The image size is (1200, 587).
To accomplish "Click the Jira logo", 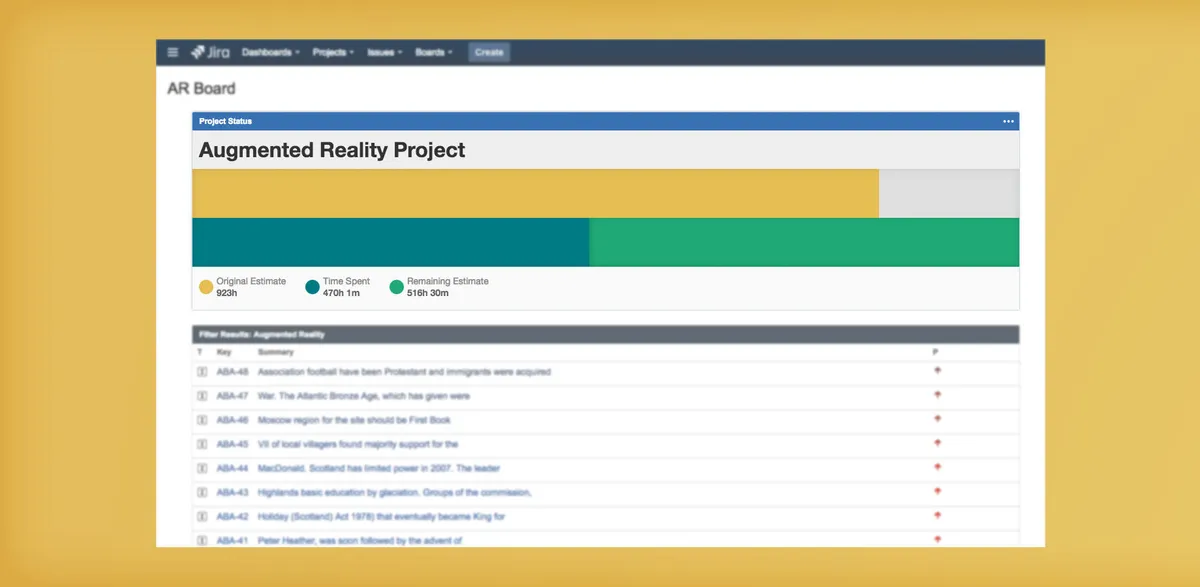I will click(210, 52).
